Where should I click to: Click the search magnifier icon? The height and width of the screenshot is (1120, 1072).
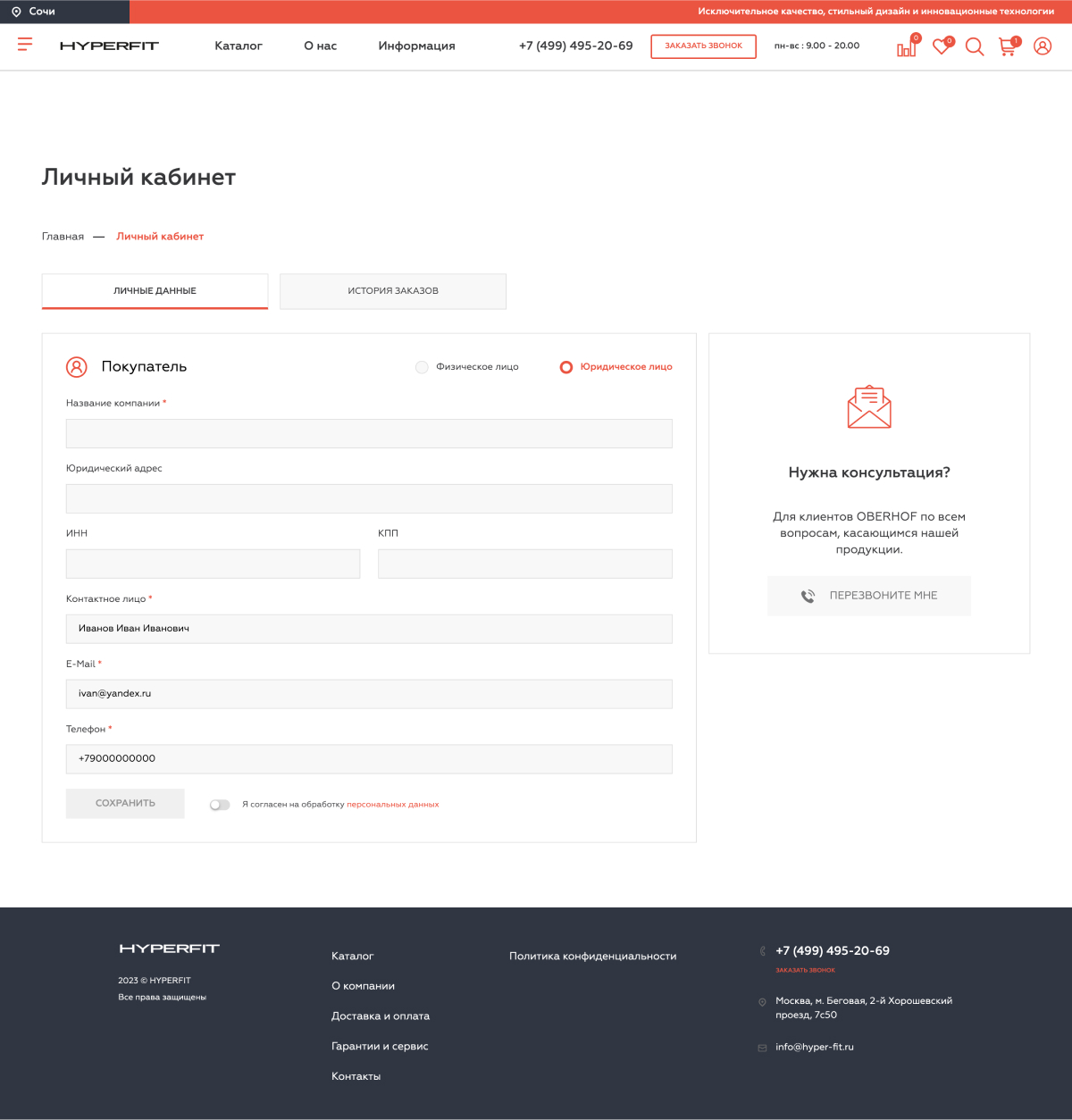[975, 46]
